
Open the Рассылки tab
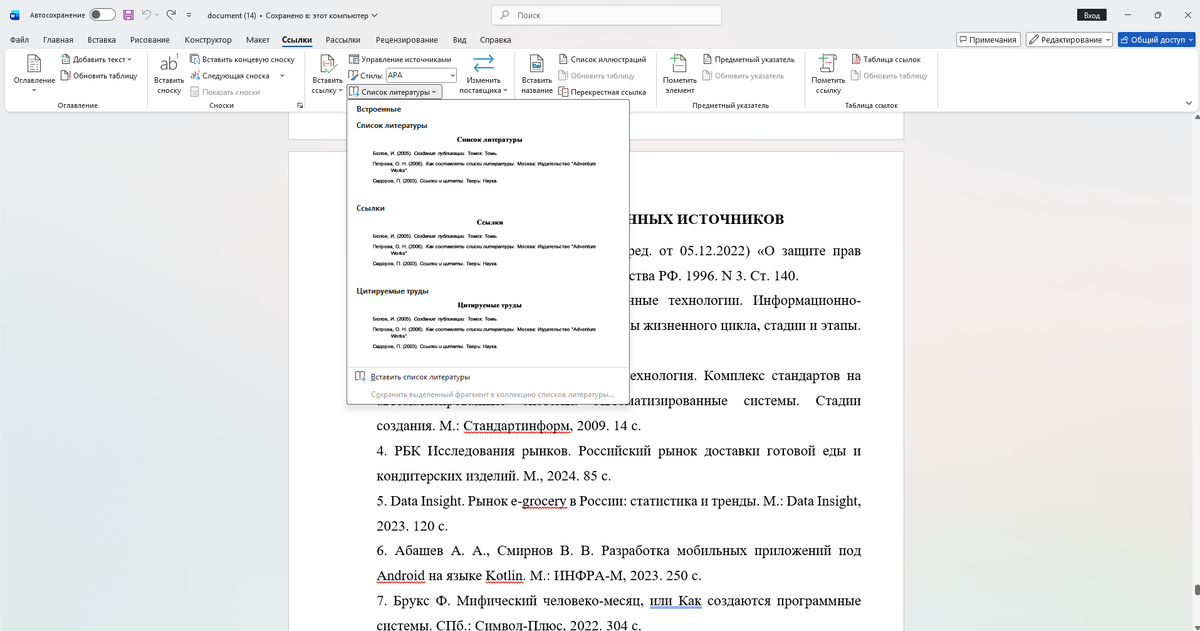point(343,40)
